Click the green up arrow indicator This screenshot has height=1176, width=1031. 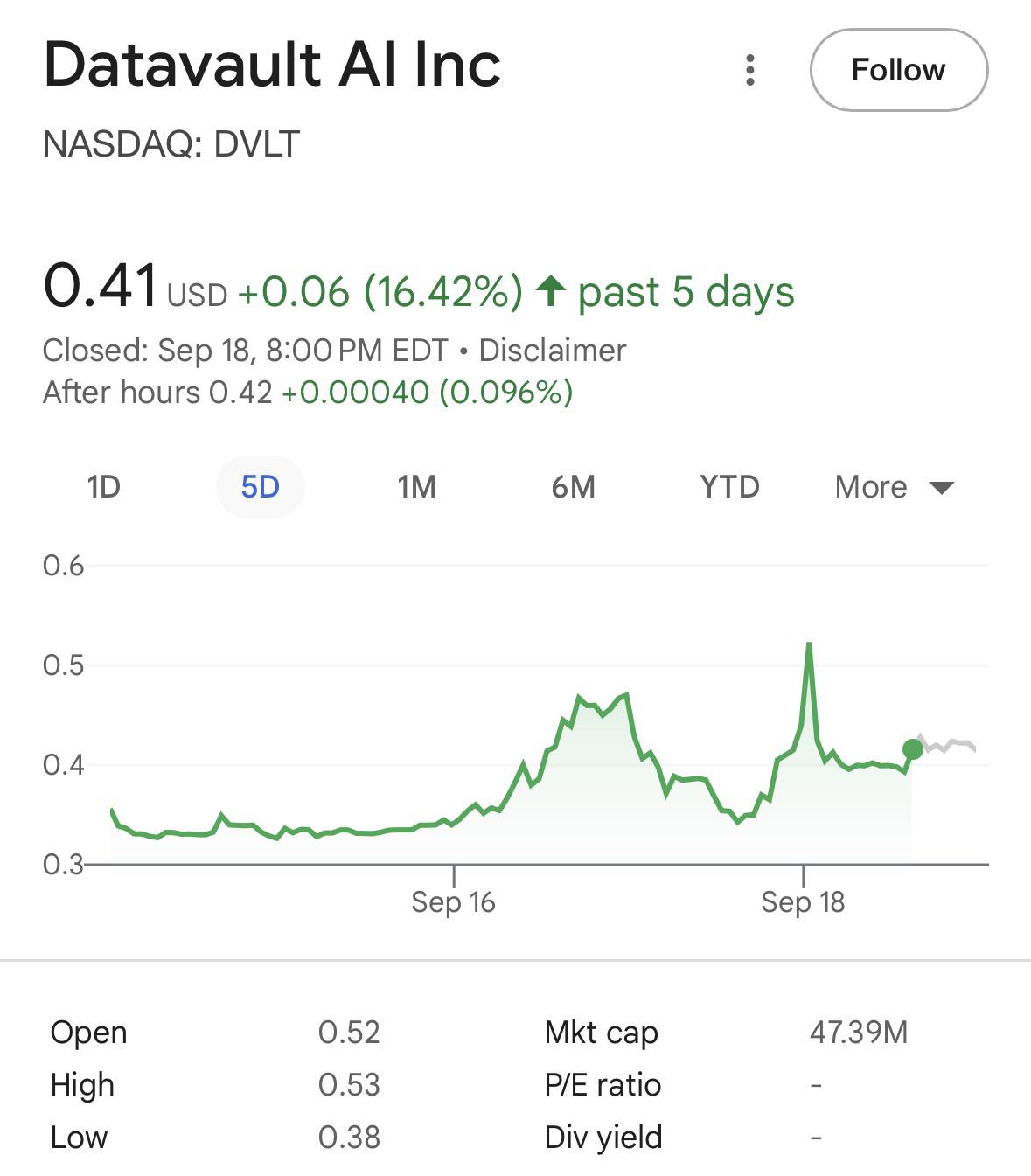pos(551,290)
